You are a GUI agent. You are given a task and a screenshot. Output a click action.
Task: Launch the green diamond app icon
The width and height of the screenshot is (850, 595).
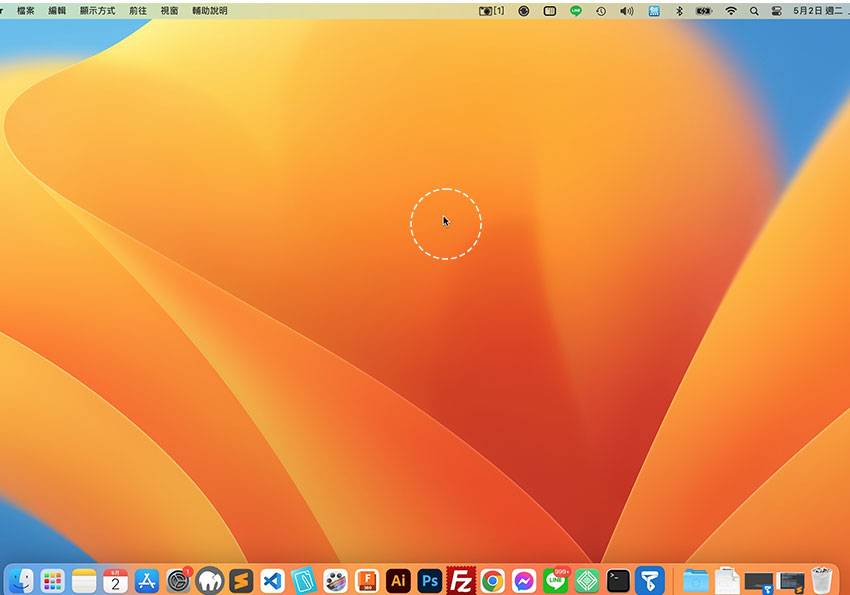[x=587, y=581]
